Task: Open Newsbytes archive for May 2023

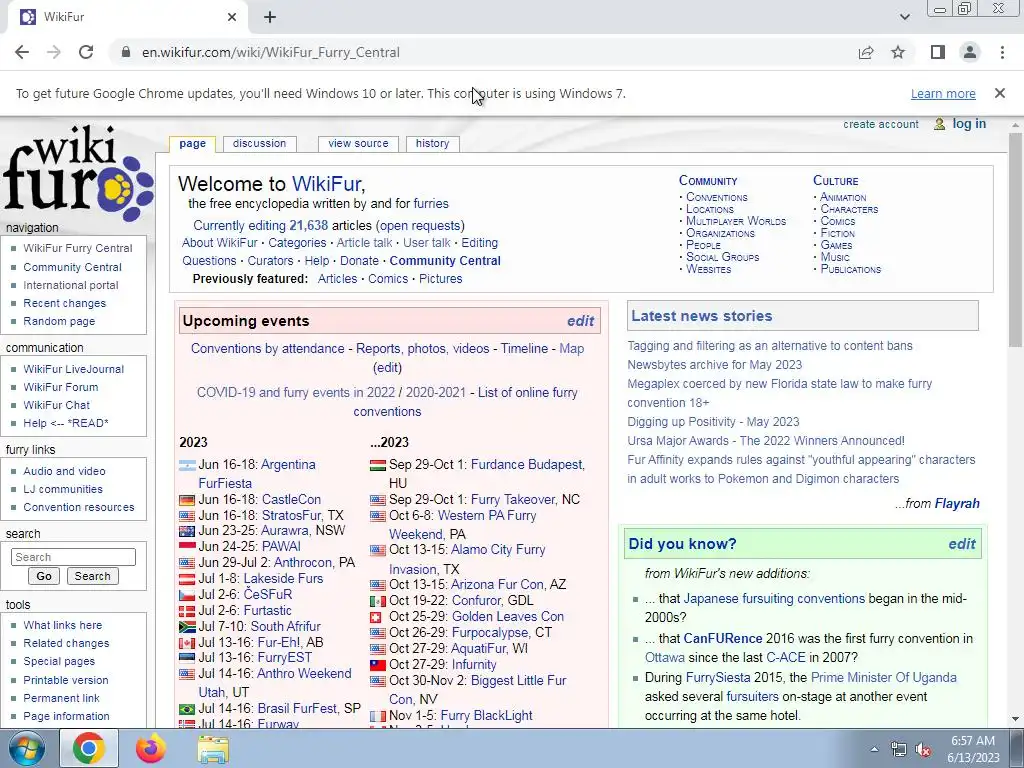Action: (714, 365)
